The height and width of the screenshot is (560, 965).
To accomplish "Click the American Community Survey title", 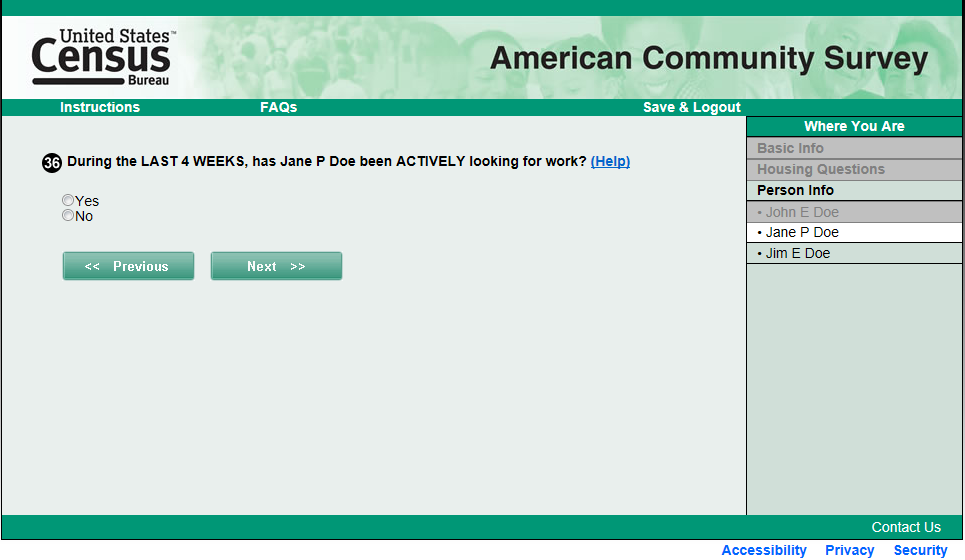I will pyautogui.click(x=709, y=58).
